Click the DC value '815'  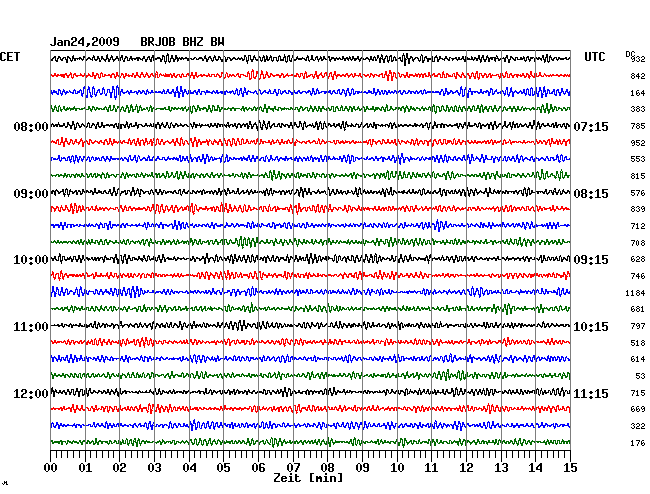click(x=638, y=176)
